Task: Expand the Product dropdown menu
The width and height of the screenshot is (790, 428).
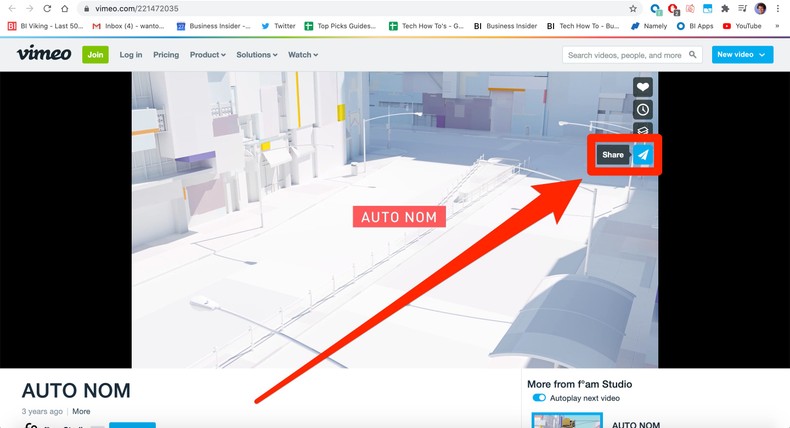Action: point(207,55)
